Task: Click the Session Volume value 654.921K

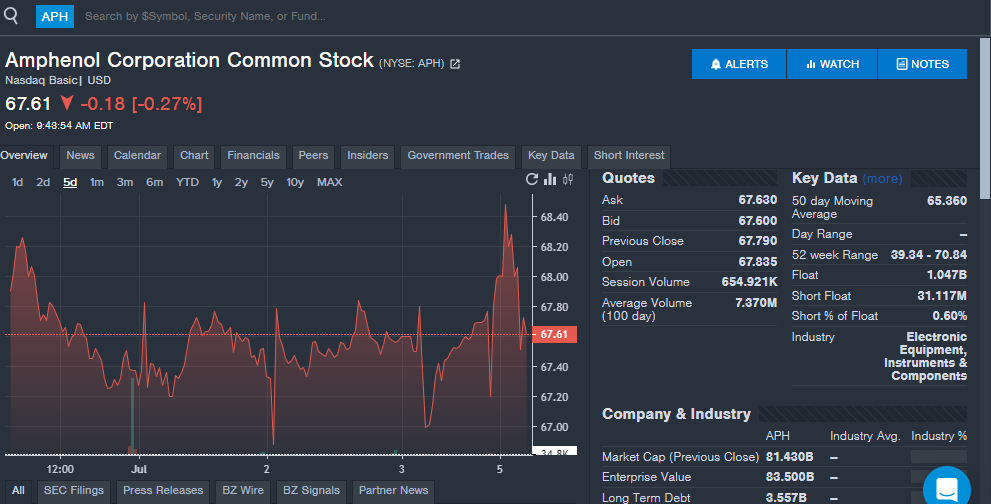Action: click(749, 282)
